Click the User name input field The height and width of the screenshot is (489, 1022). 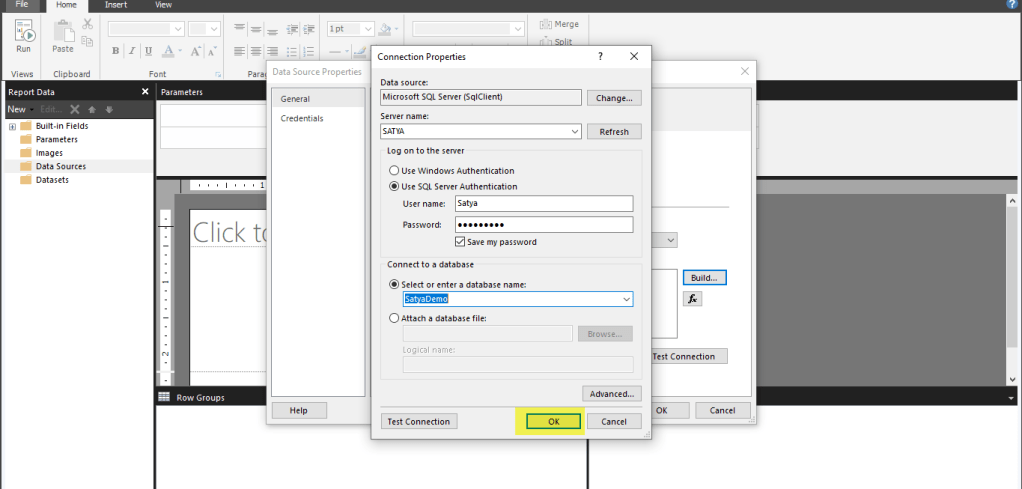(543, 204)
